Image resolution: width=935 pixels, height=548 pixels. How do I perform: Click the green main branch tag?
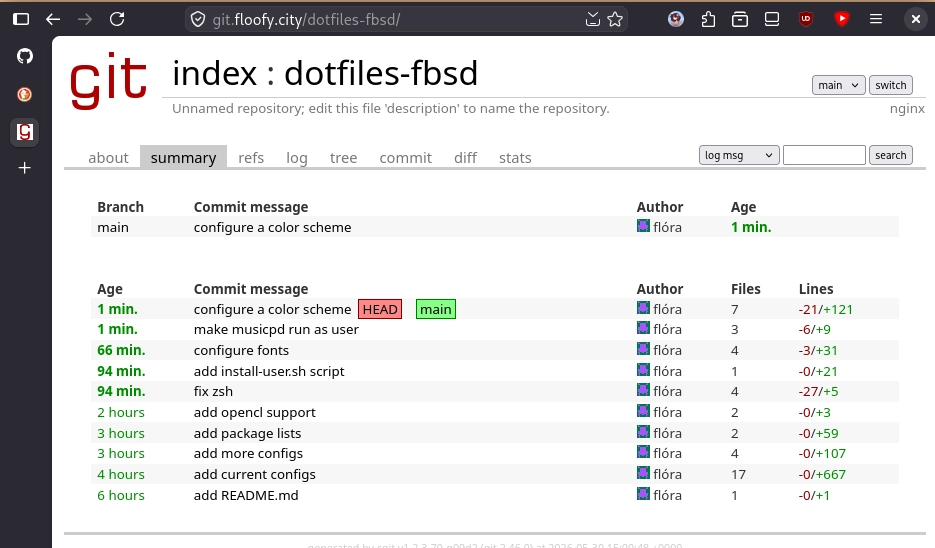point(436,309)
